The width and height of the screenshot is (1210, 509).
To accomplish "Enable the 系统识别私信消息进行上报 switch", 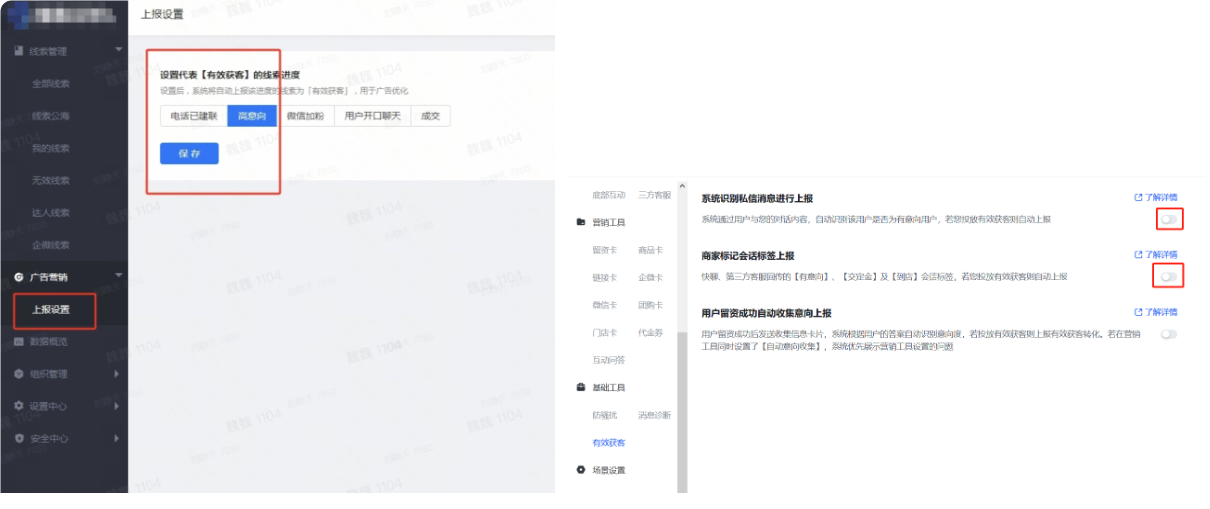I will click(x=1168, y=218).
